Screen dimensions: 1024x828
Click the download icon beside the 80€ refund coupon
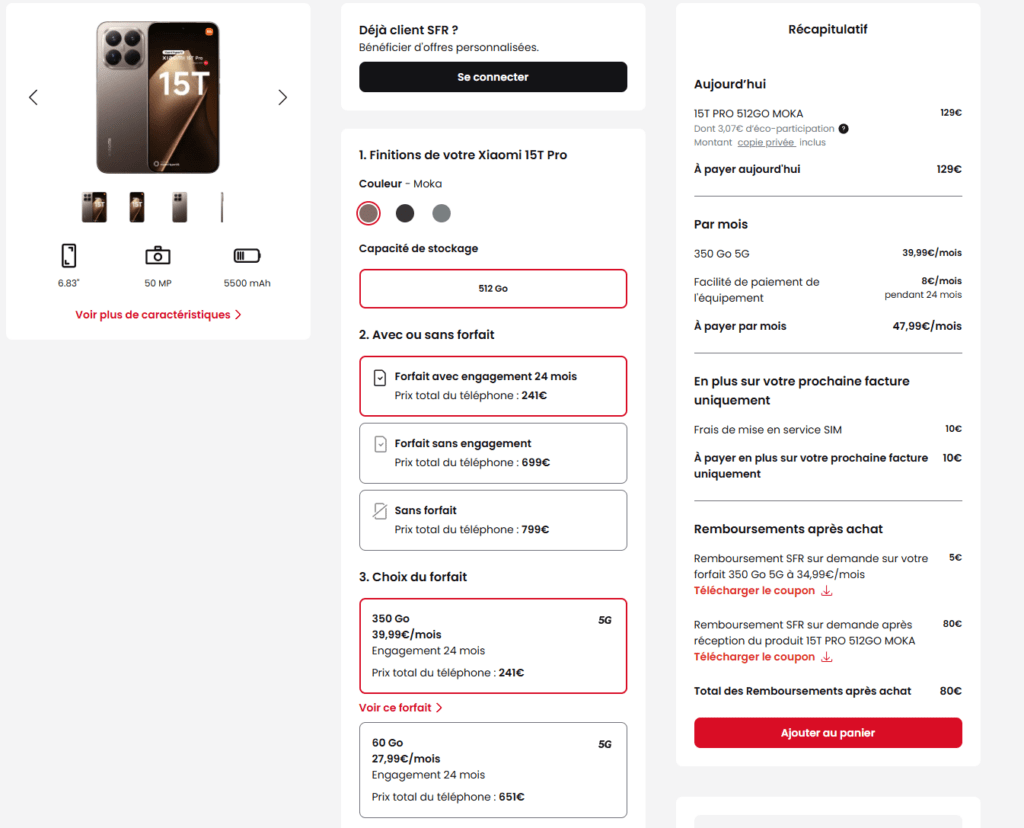point(827,657)
